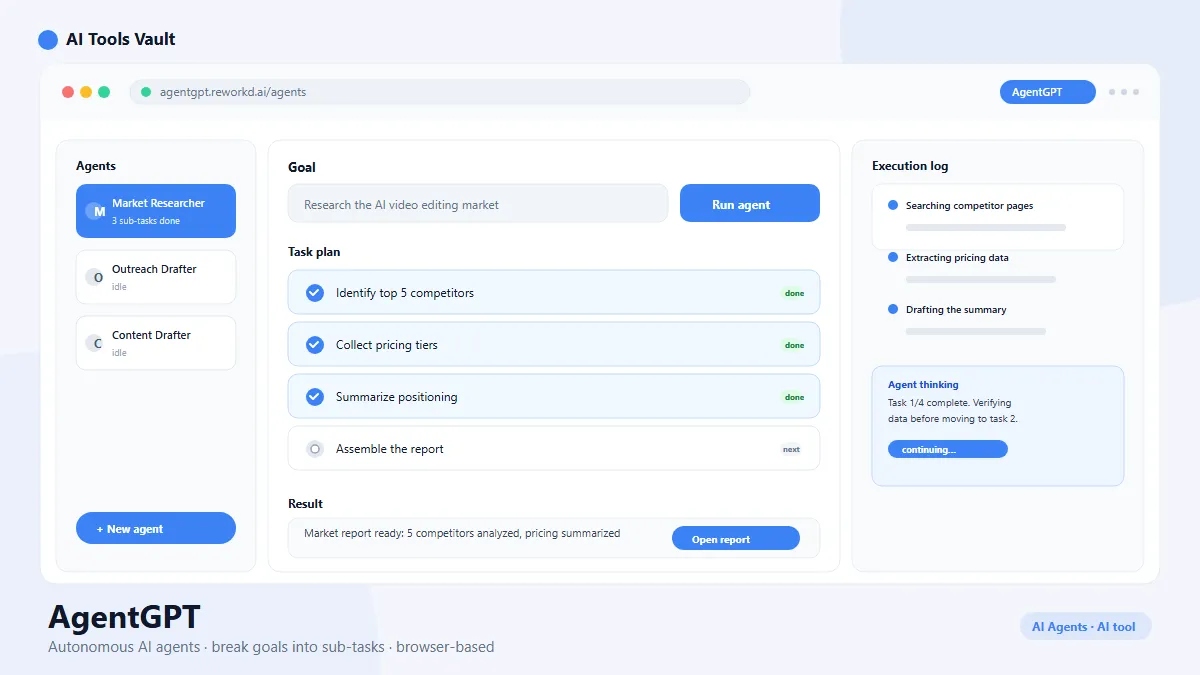This screenshot has width=1200, height=675.
Task: Click the blue dot beside Searching competitor pages
Action: [893, 205]
